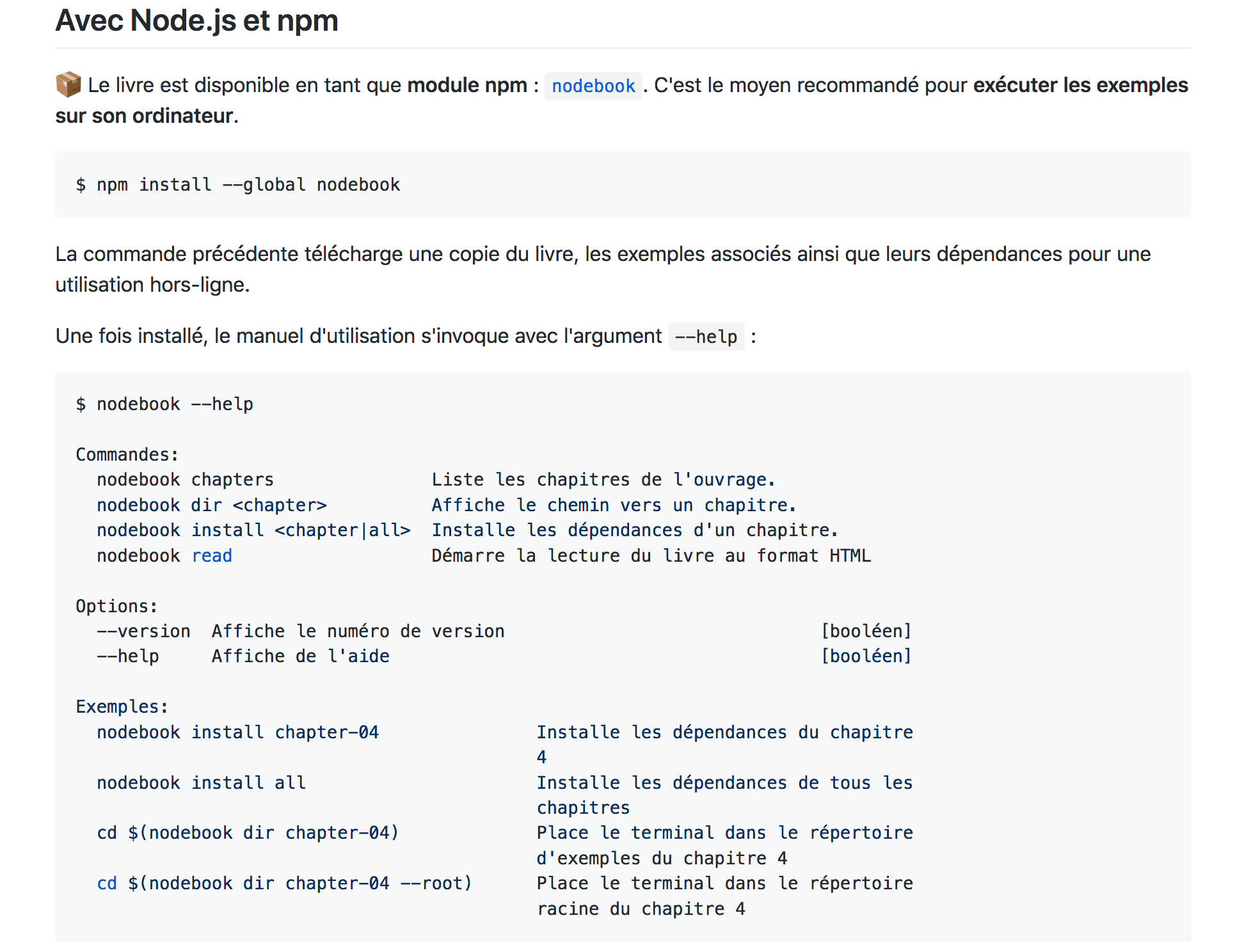1244x952 pixels.
Task: Click the cd command link
Action: 107,883
